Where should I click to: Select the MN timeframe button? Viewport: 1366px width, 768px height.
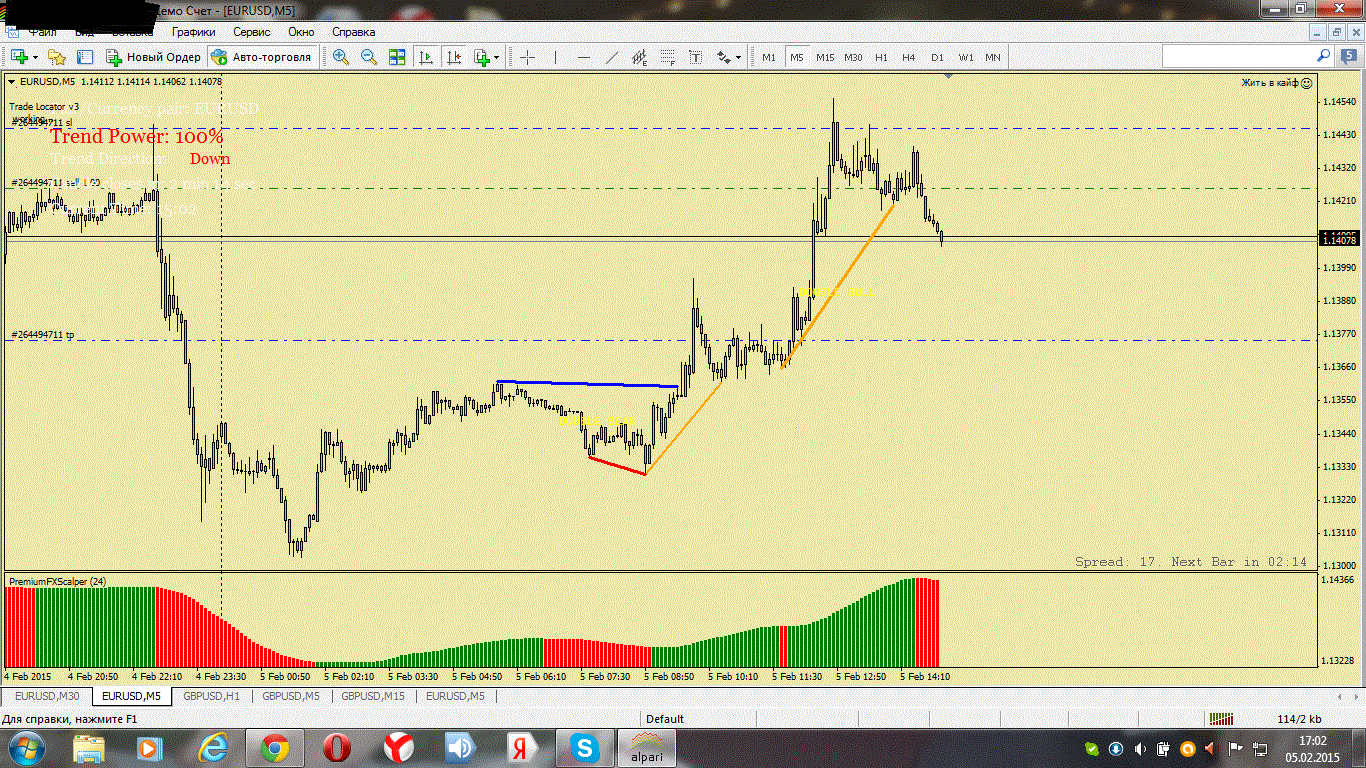click(x=993, y=57)
